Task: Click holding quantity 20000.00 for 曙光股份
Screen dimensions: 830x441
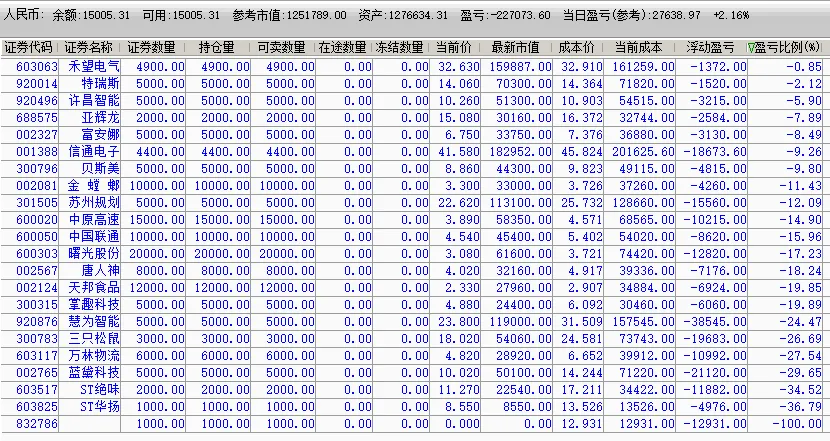Action: tap(222, 254)
